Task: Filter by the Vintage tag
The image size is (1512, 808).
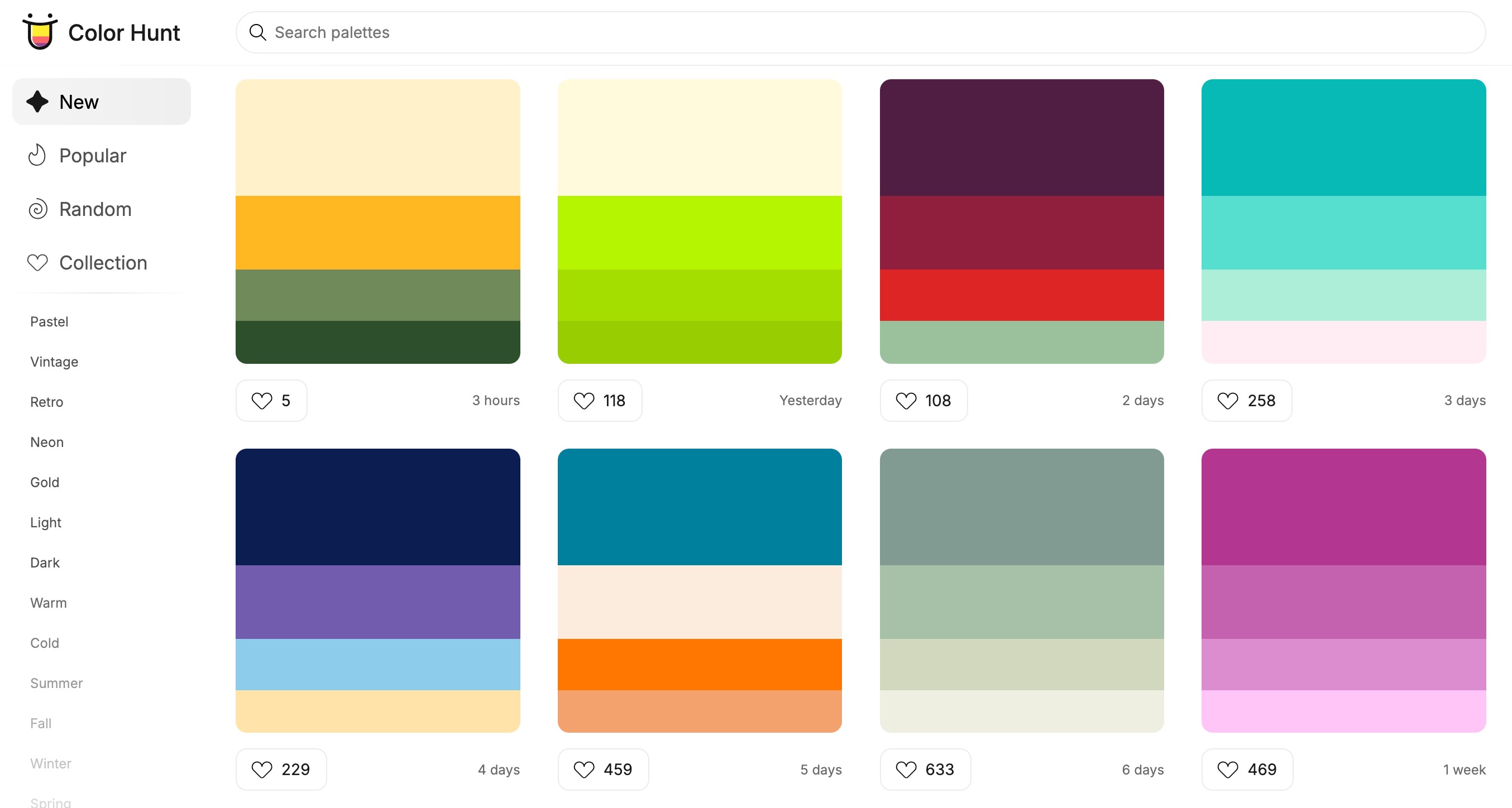Action: click(54, 362)
